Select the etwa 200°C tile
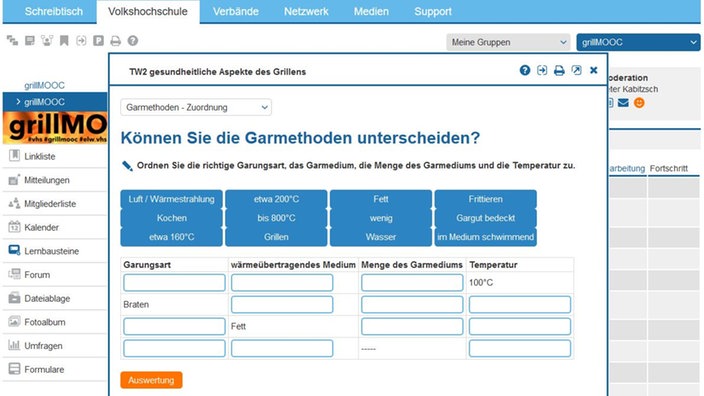The width and height of the screenshot is (704, 396). (276, 199)
